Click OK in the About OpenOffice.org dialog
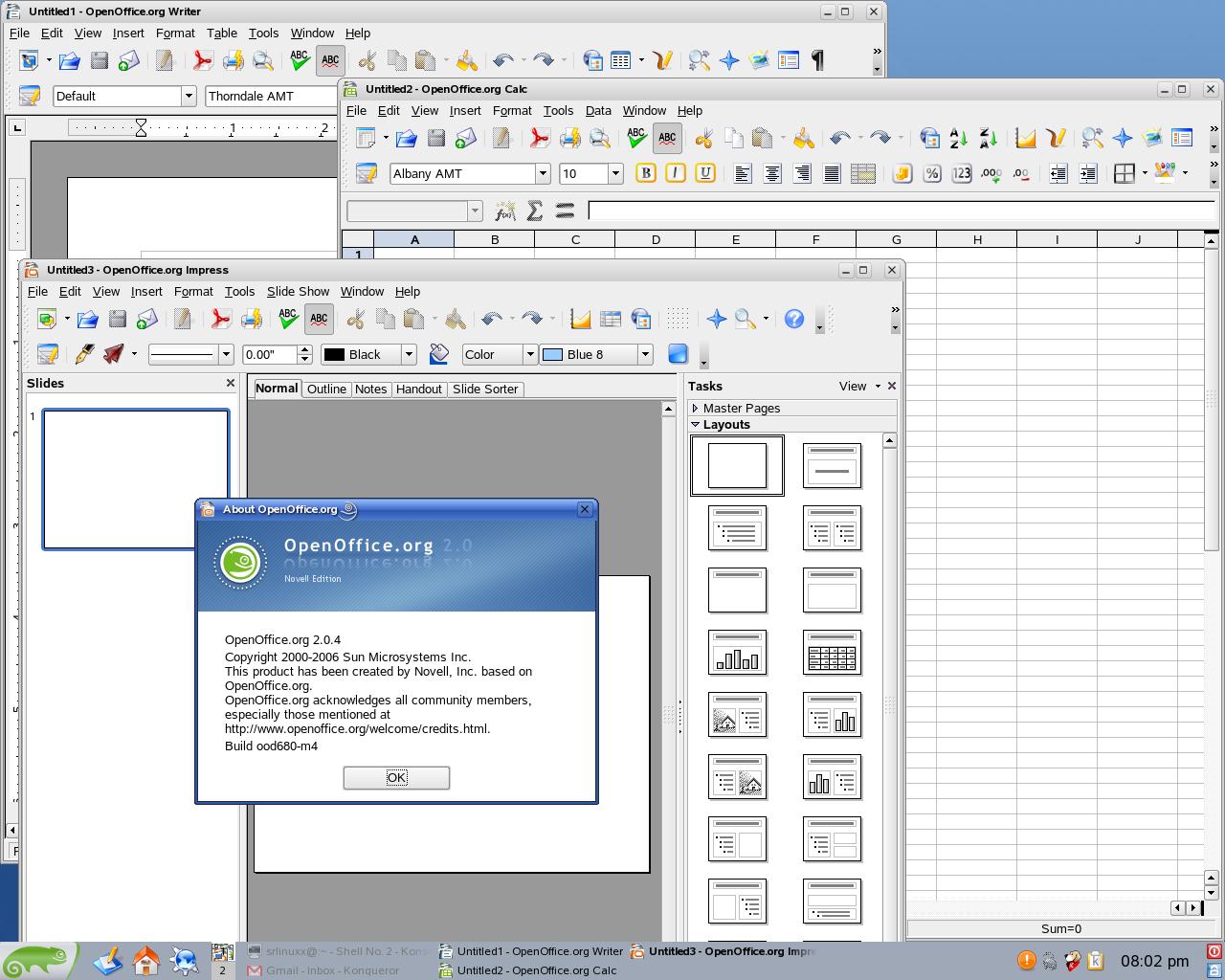This screenshot has width=1225, height=980. pyautogui.click(x=396, y=777)
